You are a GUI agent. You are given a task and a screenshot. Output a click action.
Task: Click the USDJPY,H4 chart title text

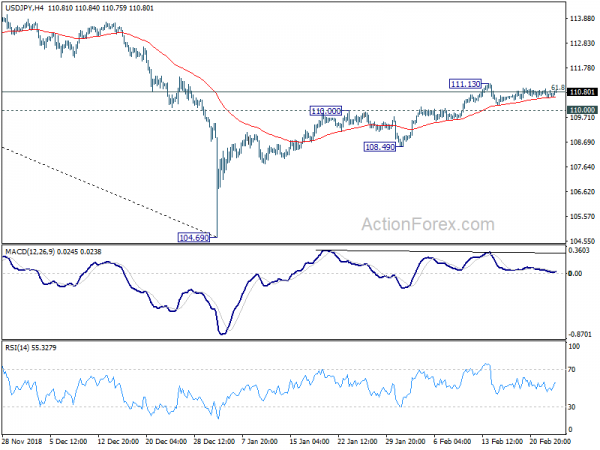[x=24, y=8]
